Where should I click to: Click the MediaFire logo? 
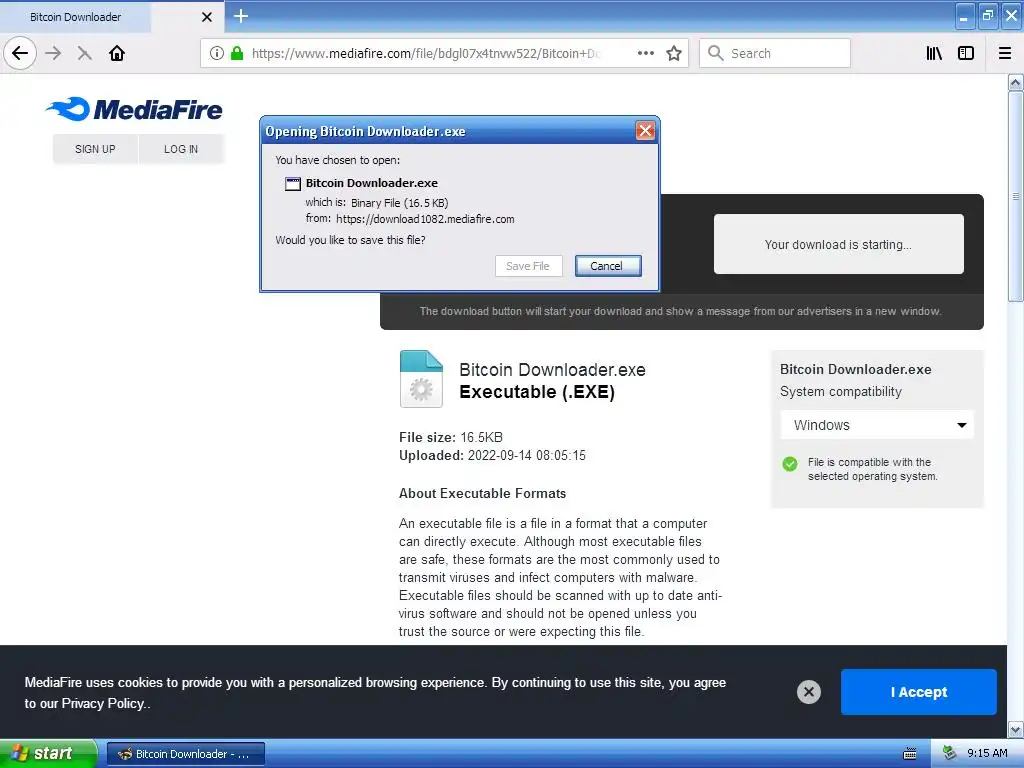pos(134,109)
